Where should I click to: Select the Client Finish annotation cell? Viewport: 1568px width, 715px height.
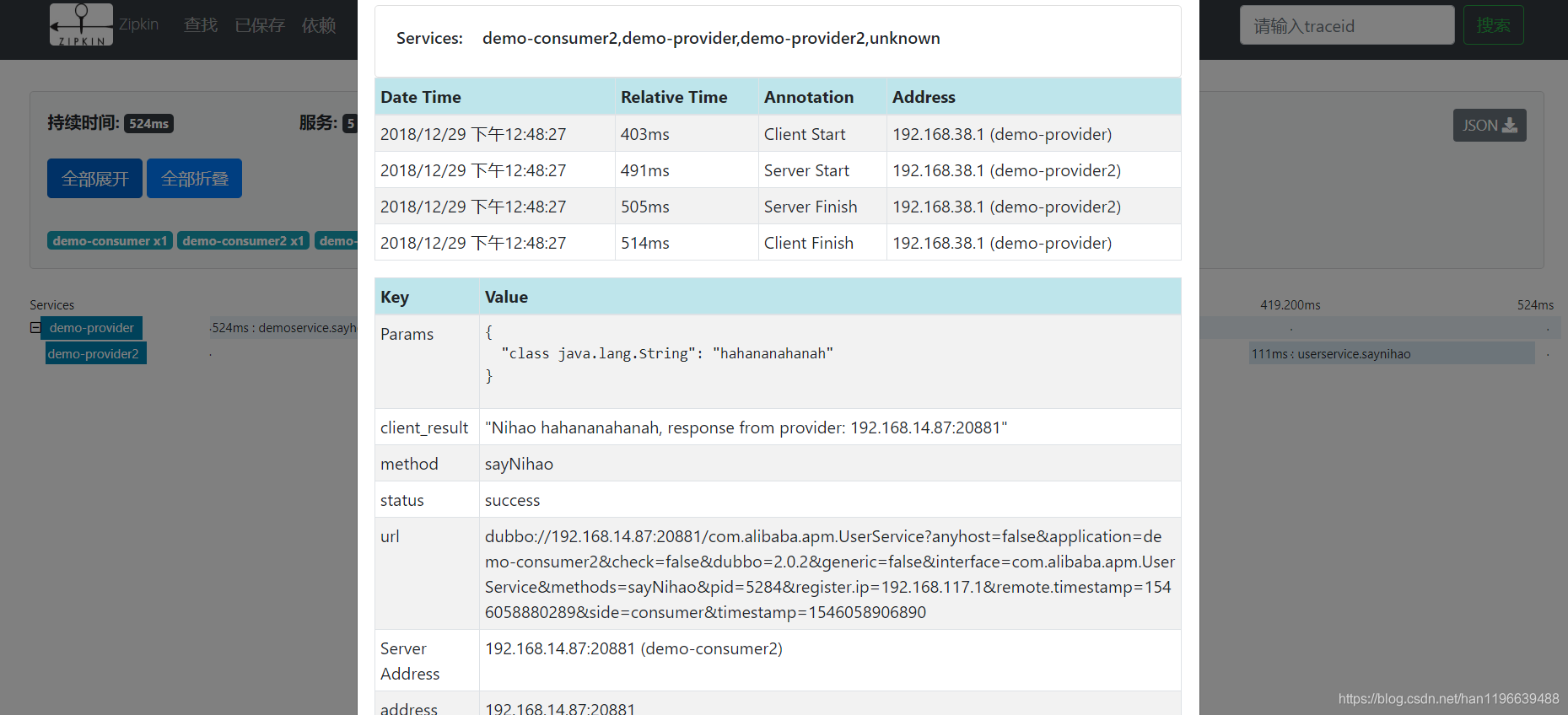pyautogui.click(x=822, y=243)
